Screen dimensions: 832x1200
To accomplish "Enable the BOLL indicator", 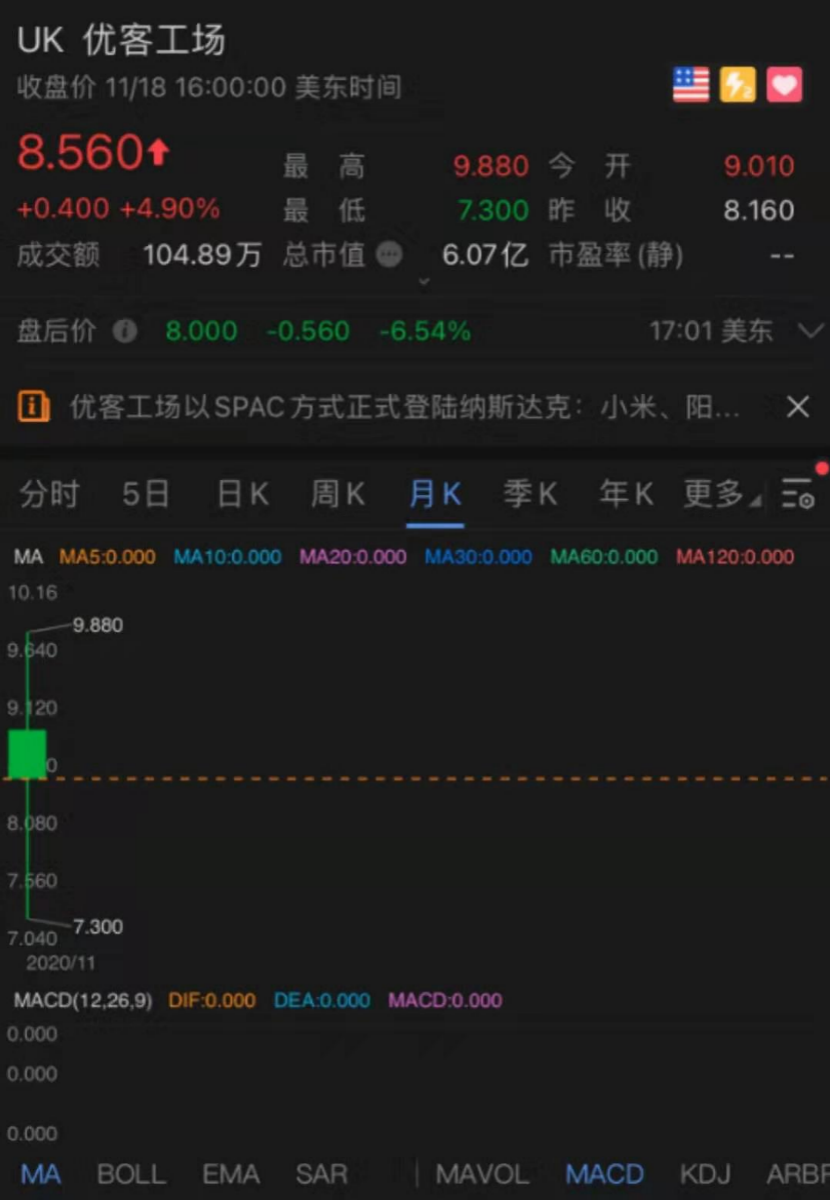I will pyautogui.click(x=131, y=1173).
